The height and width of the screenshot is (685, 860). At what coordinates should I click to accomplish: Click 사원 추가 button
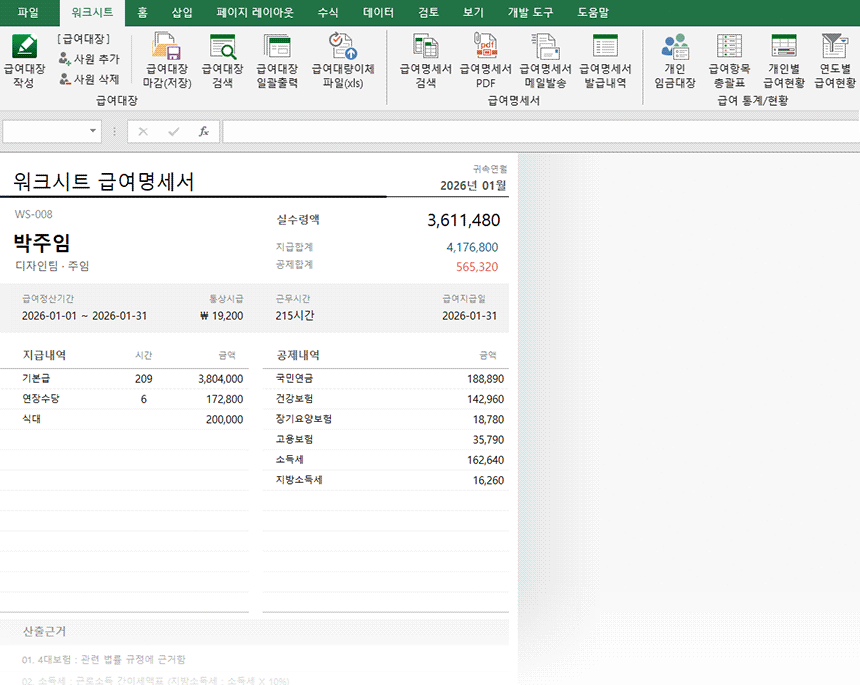89,59
